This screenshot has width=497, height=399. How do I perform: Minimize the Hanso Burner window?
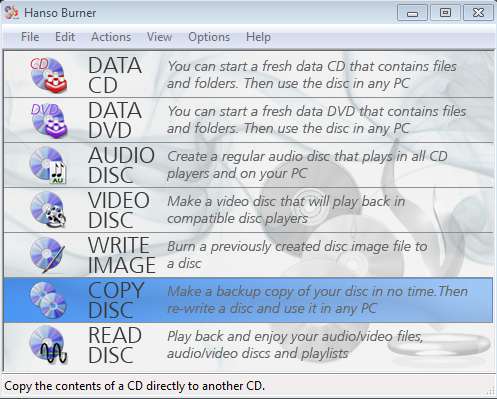coord(412,13)
